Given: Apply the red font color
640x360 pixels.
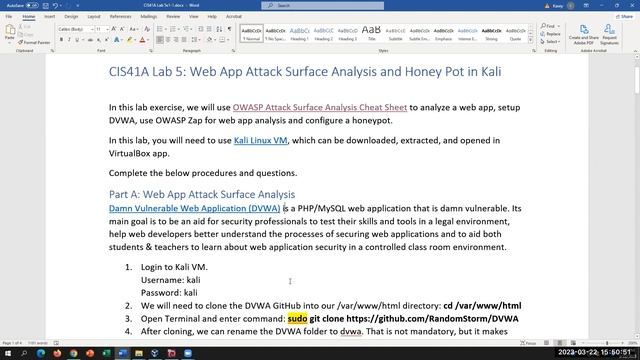Looking at the screenshot, I should click(x=142, y=40).
